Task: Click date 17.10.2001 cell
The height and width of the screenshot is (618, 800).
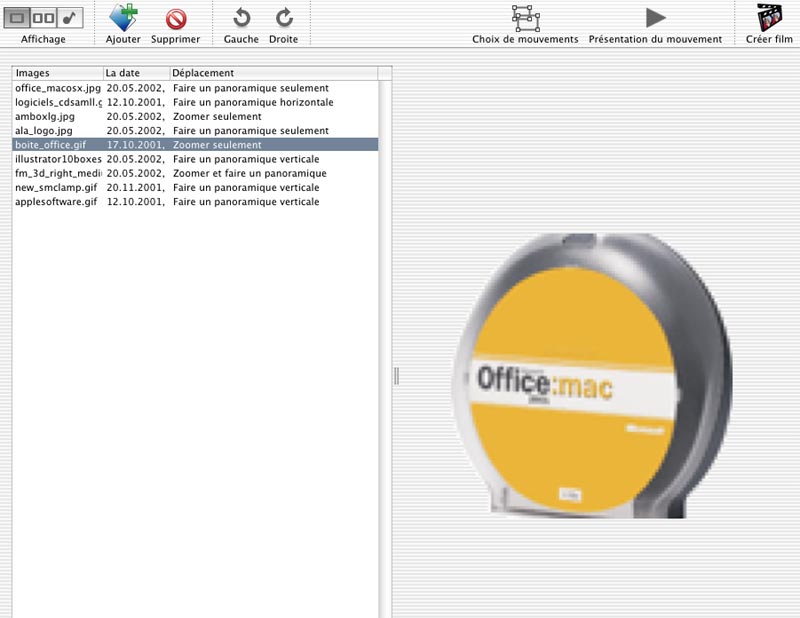Action: [x=135, y=144]
